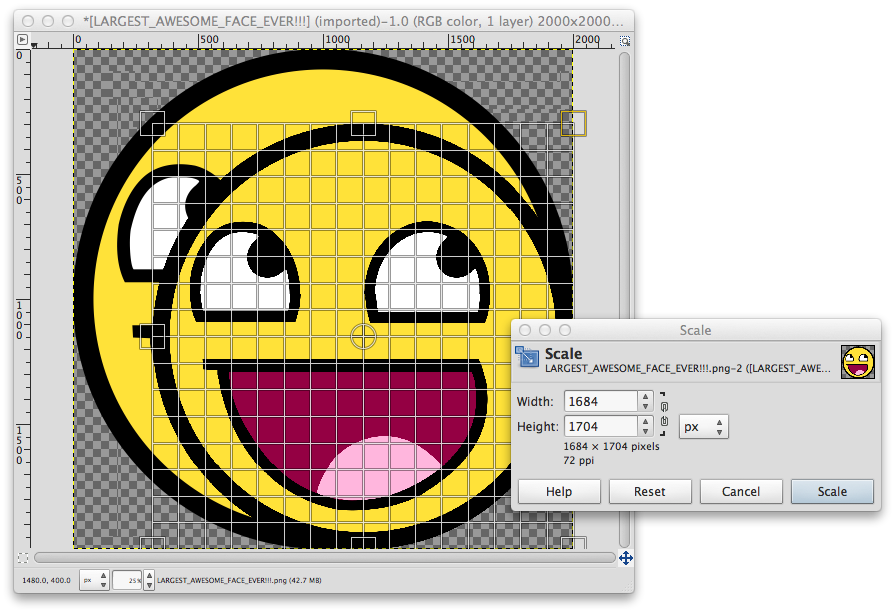
Task: Open the status bar px unit dropdown
Action: pyautogui.click(x=94, y=580)
